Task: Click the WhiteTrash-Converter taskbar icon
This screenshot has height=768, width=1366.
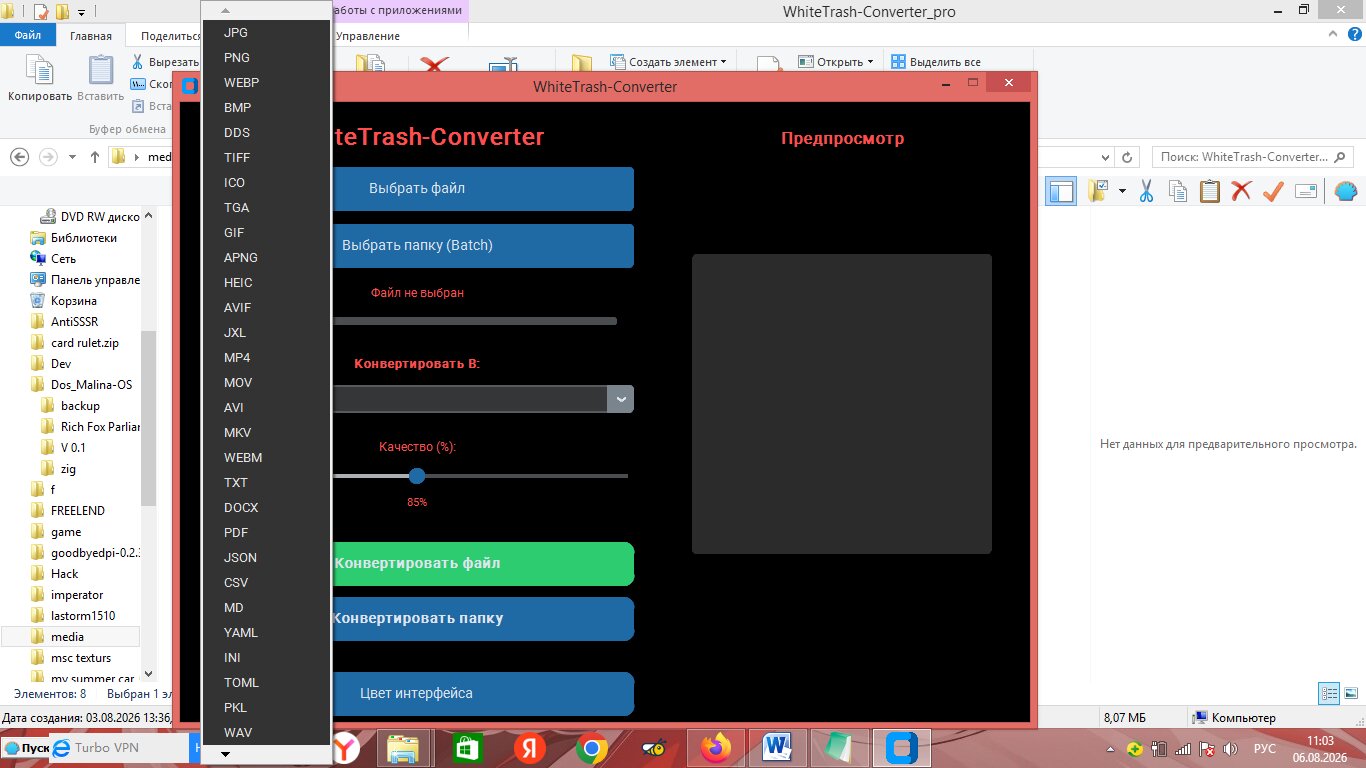Action: [x=902, y=748]
